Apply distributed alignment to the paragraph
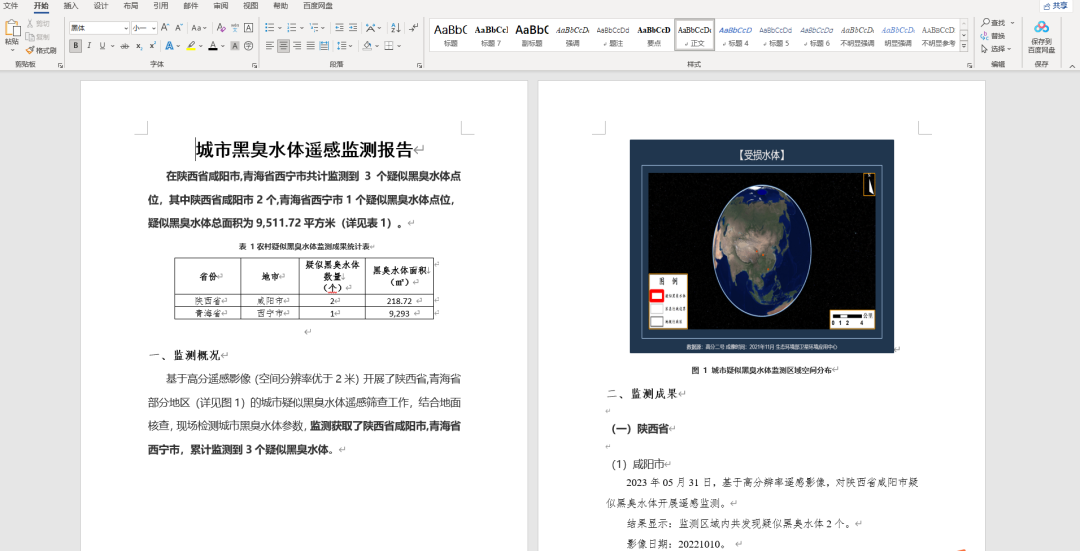This screenshot has width=1080, height=551. (x=324, y=46)
